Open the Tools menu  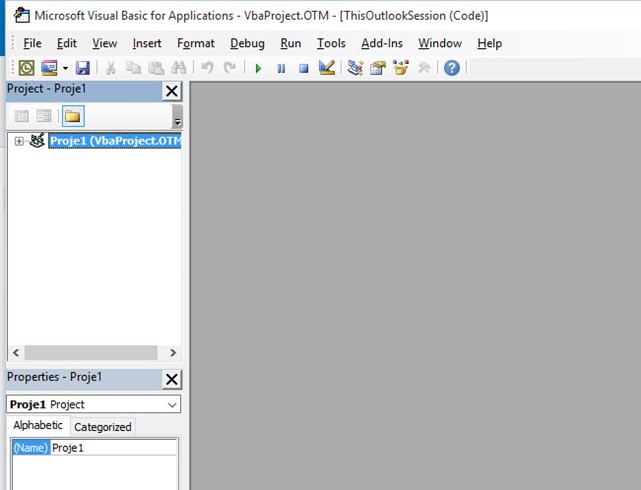[x=331, y=43]
